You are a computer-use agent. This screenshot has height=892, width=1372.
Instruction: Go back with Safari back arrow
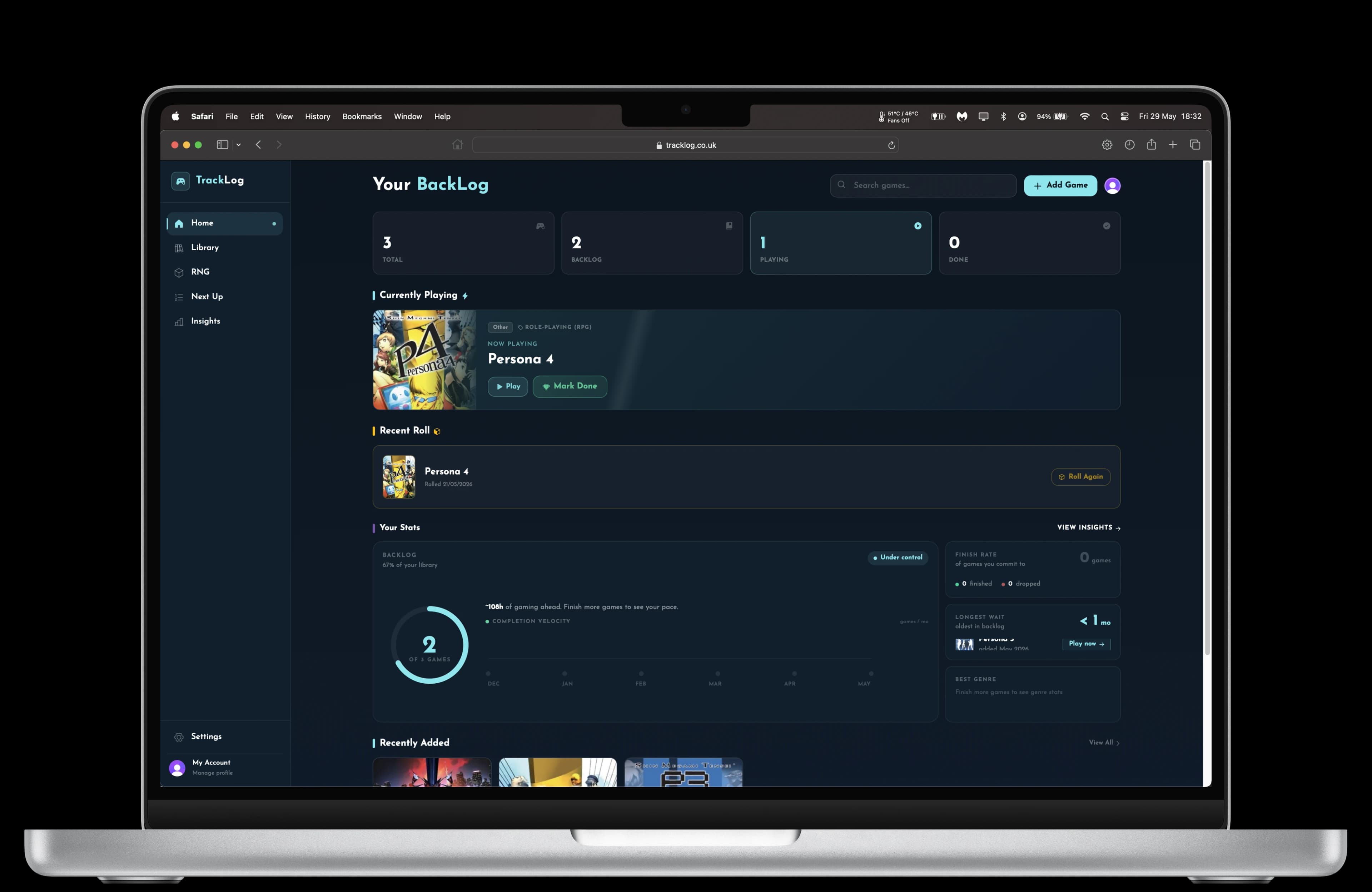258,145
